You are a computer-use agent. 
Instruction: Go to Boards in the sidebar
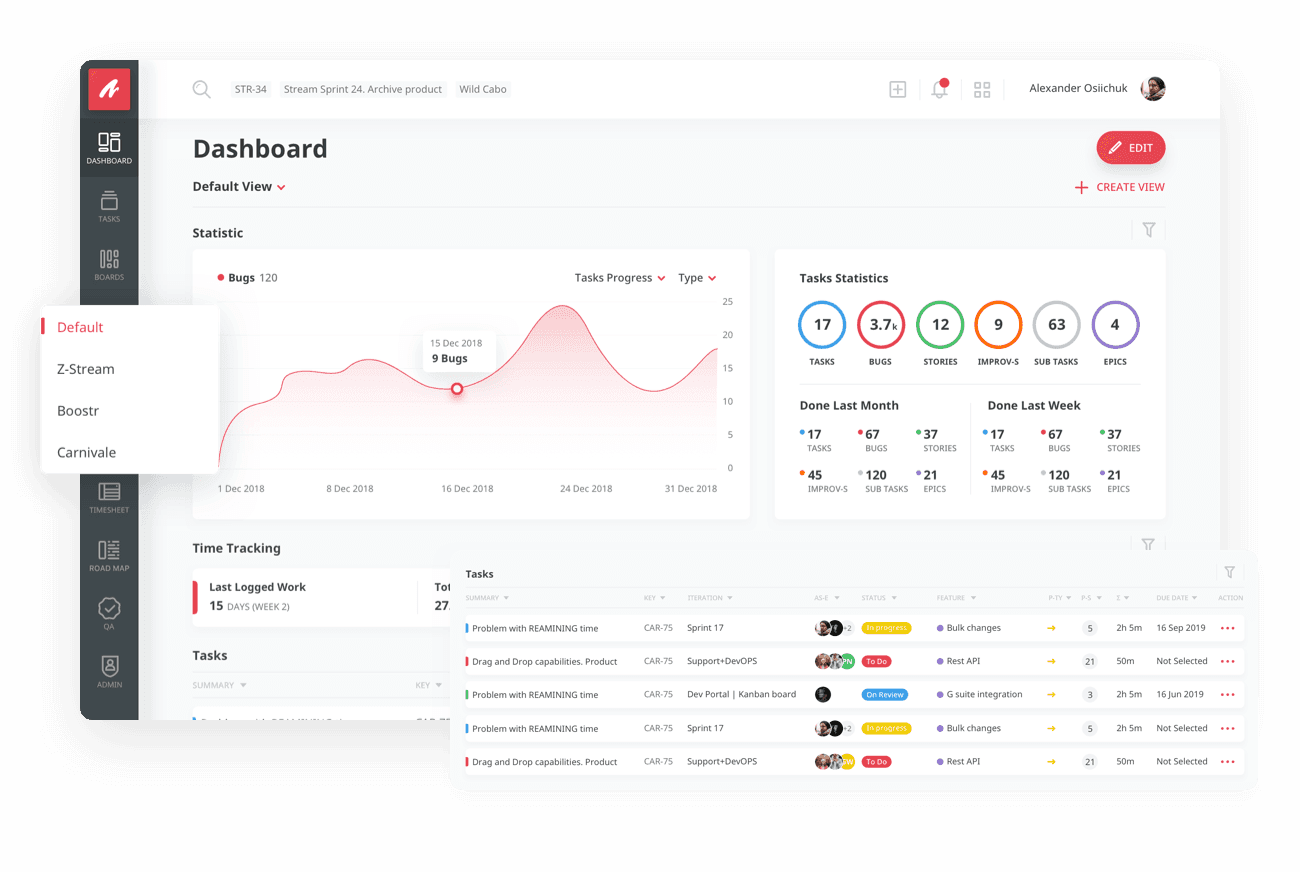(109, 264)
